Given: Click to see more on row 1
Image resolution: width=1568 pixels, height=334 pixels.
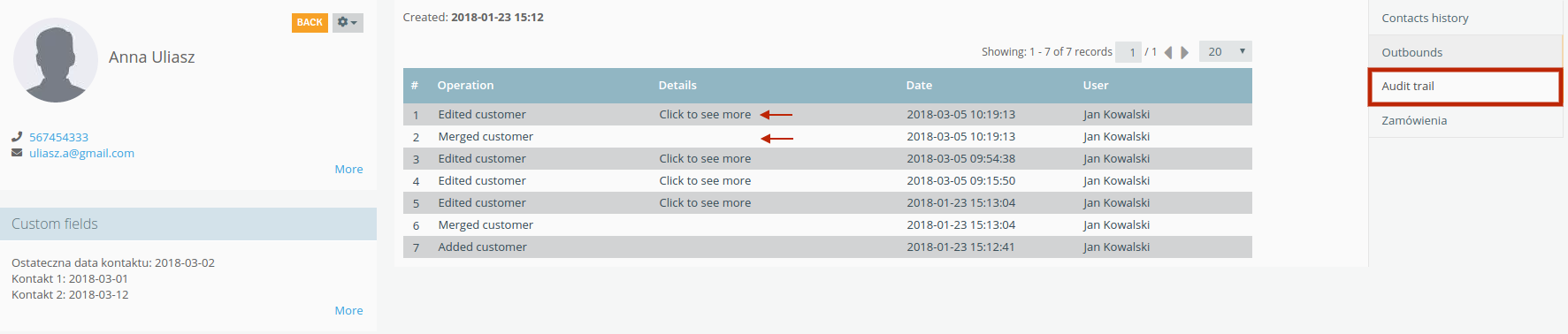Looking at the screenshot, I should (705, 114).
